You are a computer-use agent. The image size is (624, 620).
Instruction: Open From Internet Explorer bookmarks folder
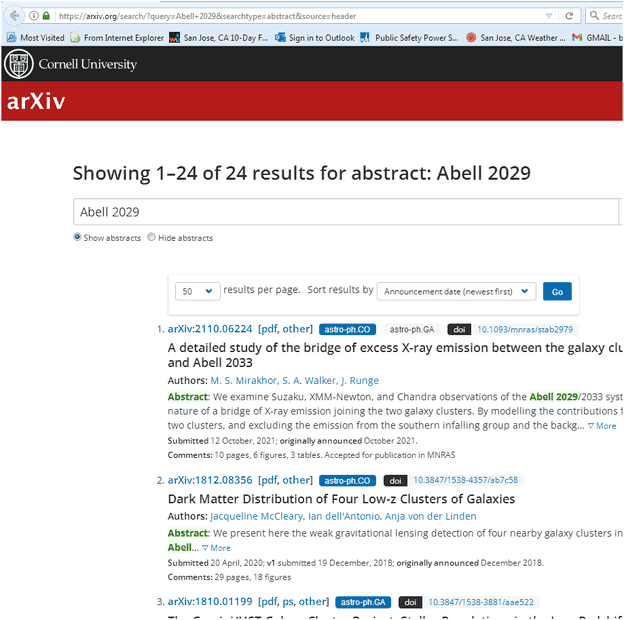pos(117,38)
